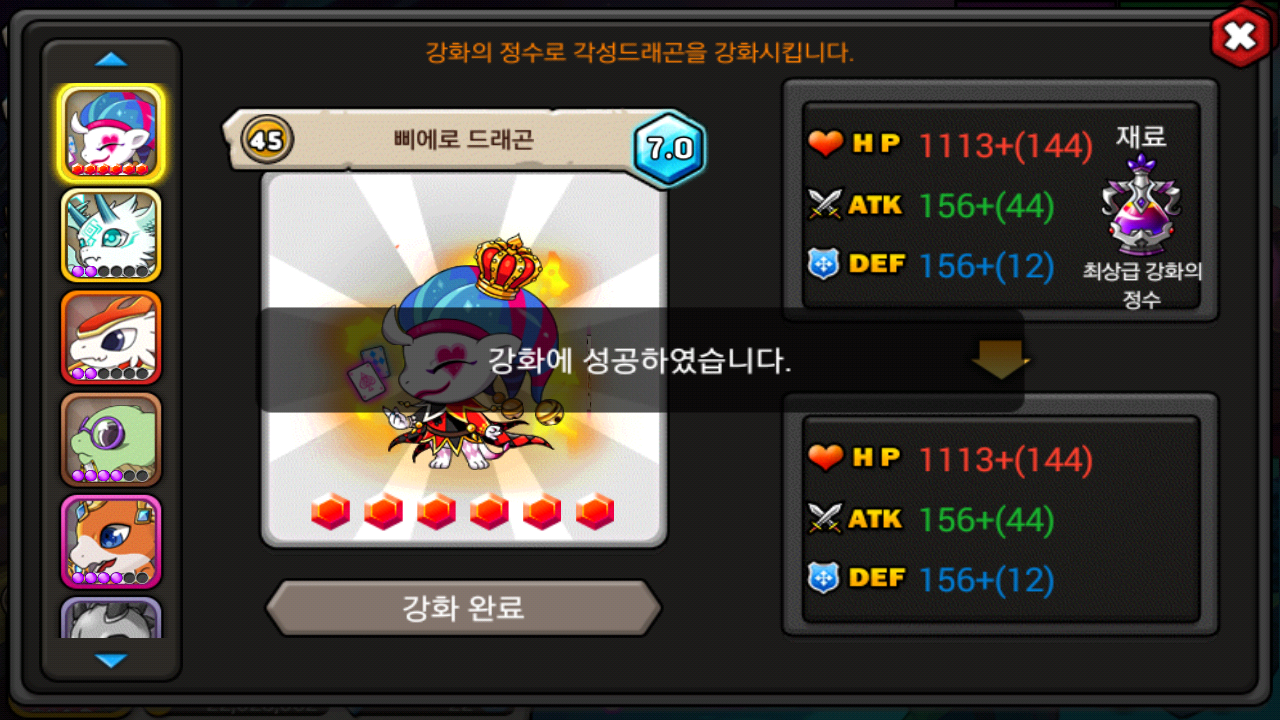Screen dimensions: 1280x720
Task: Pick the green dragon with purple goggles
Action: click(x=111, y=439)
